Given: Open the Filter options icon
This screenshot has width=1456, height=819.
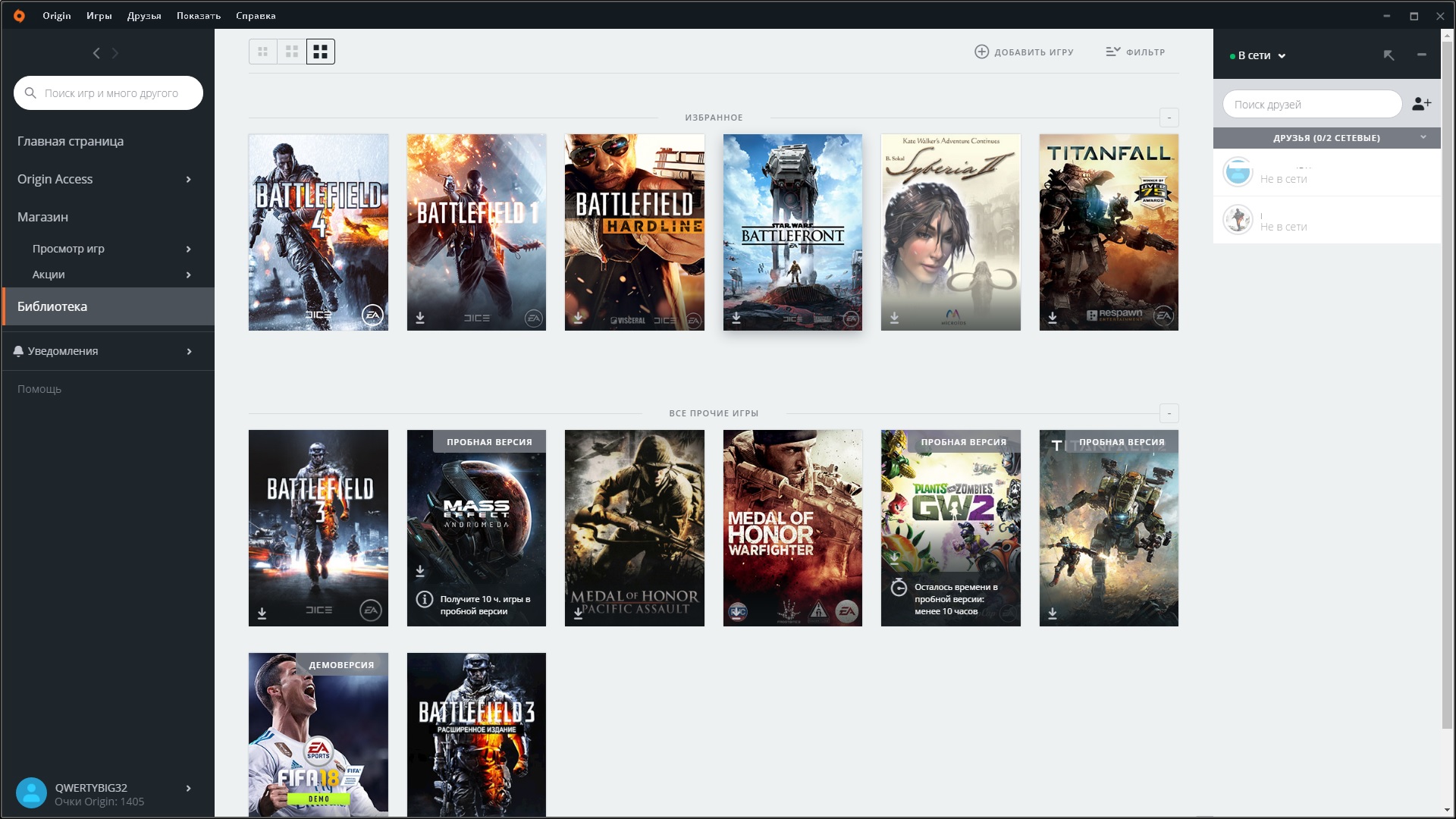Looking at the screenshot, I should [x=1112, y=52].
